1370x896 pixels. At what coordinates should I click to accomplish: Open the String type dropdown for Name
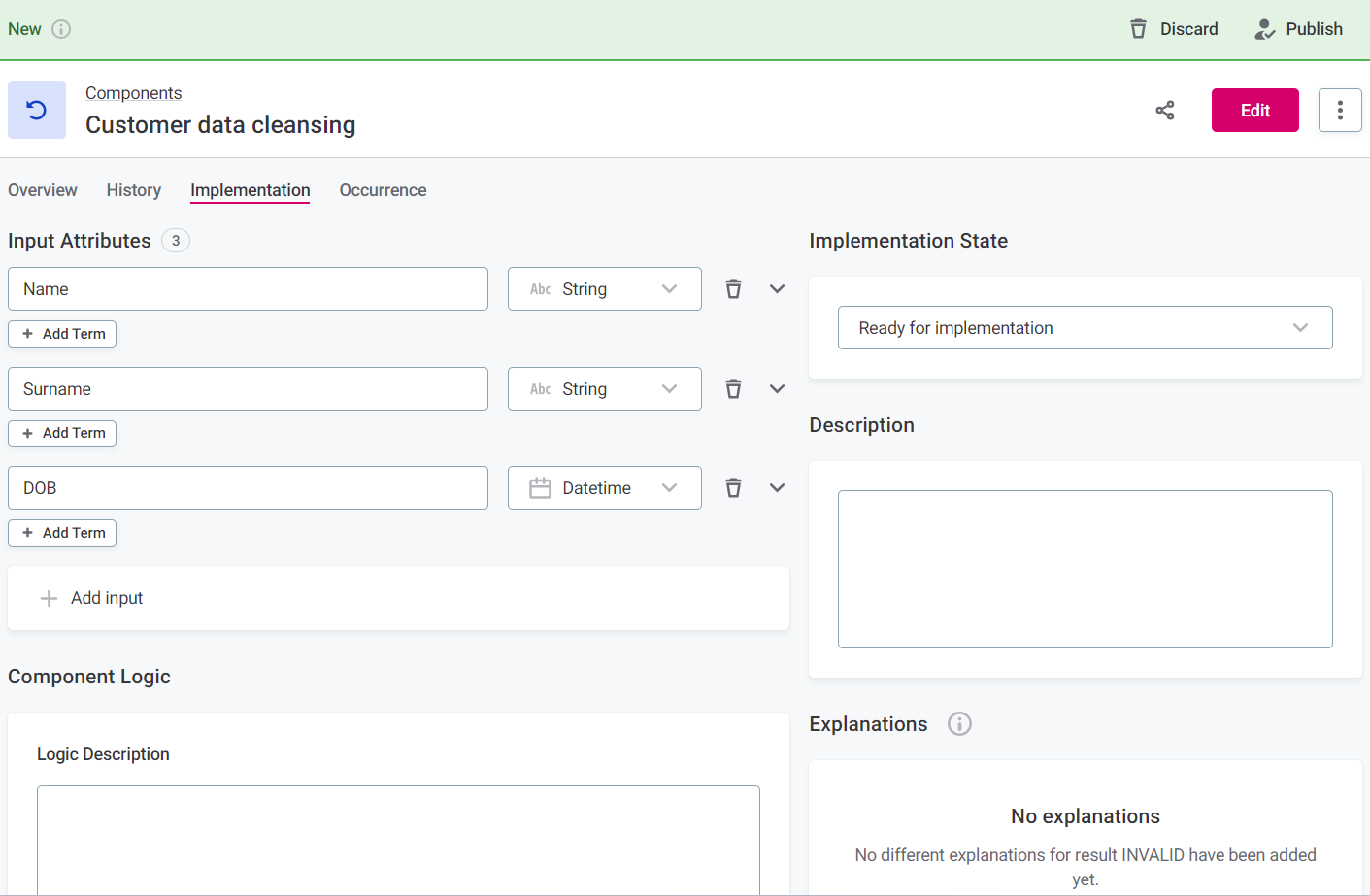604,289
